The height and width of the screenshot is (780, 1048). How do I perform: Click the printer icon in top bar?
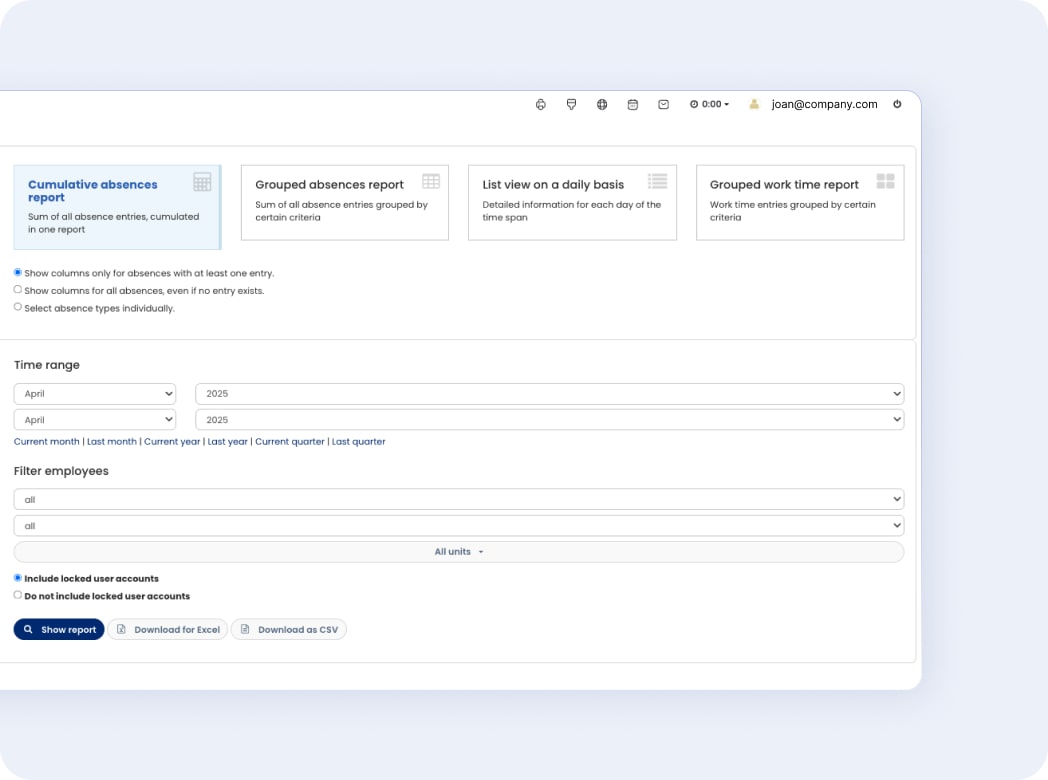pyautogui.click(x=541, y=104)
